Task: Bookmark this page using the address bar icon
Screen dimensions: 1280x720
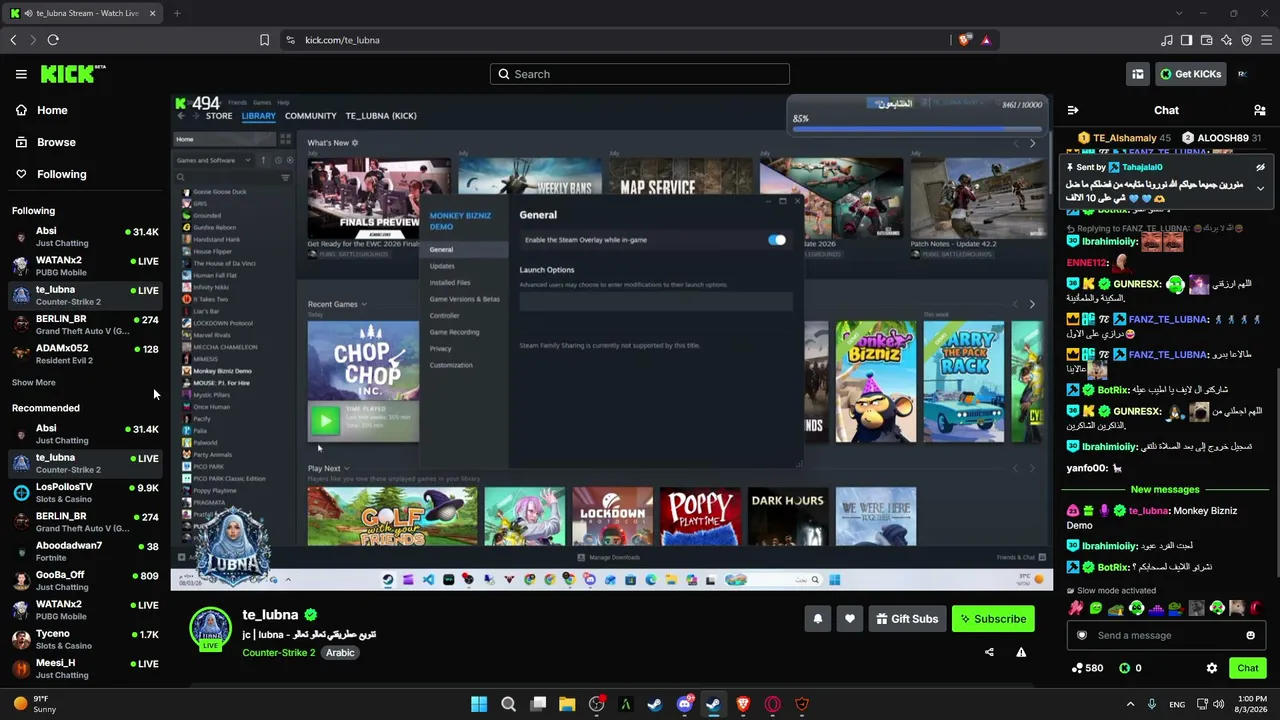Action: click(x=264, y=40)
